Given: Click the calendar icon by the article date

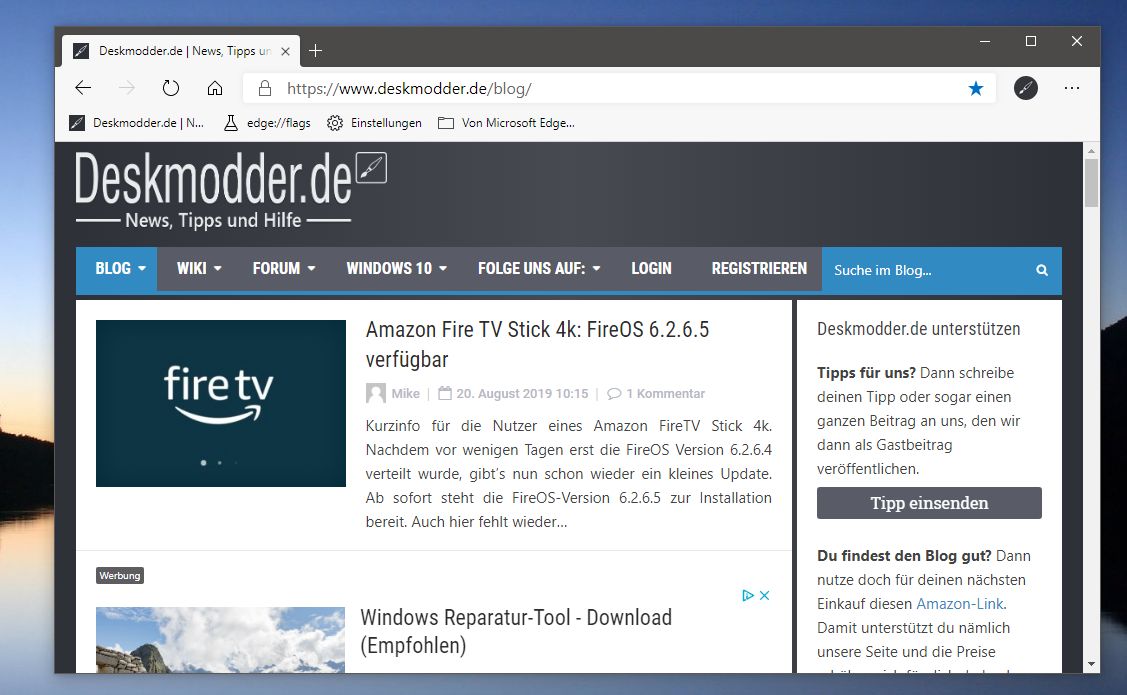Looking at the screenshot, I should [445, 393].
